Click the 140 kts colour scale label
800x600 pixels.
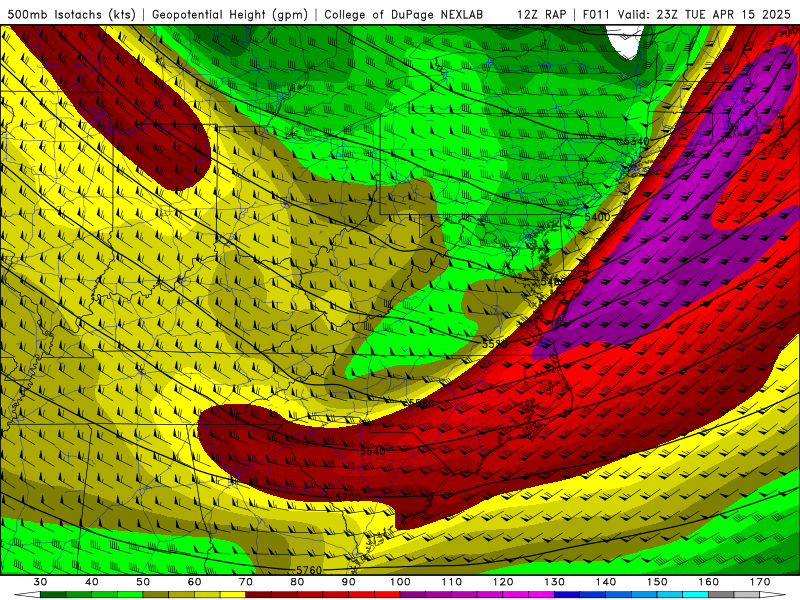click(606, 582)
